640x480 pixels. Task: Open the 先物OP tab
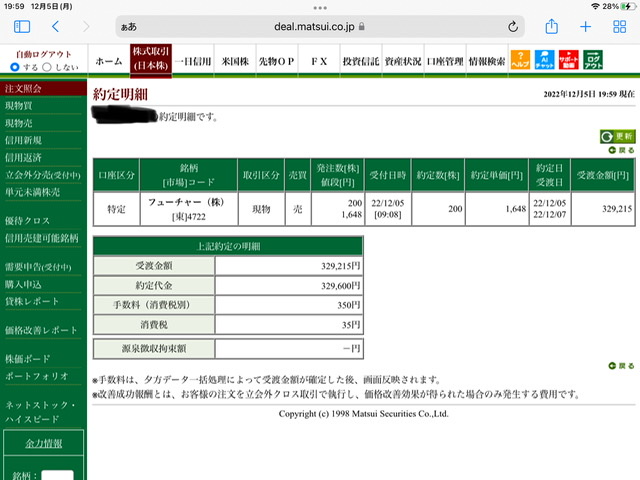[277, 61]
